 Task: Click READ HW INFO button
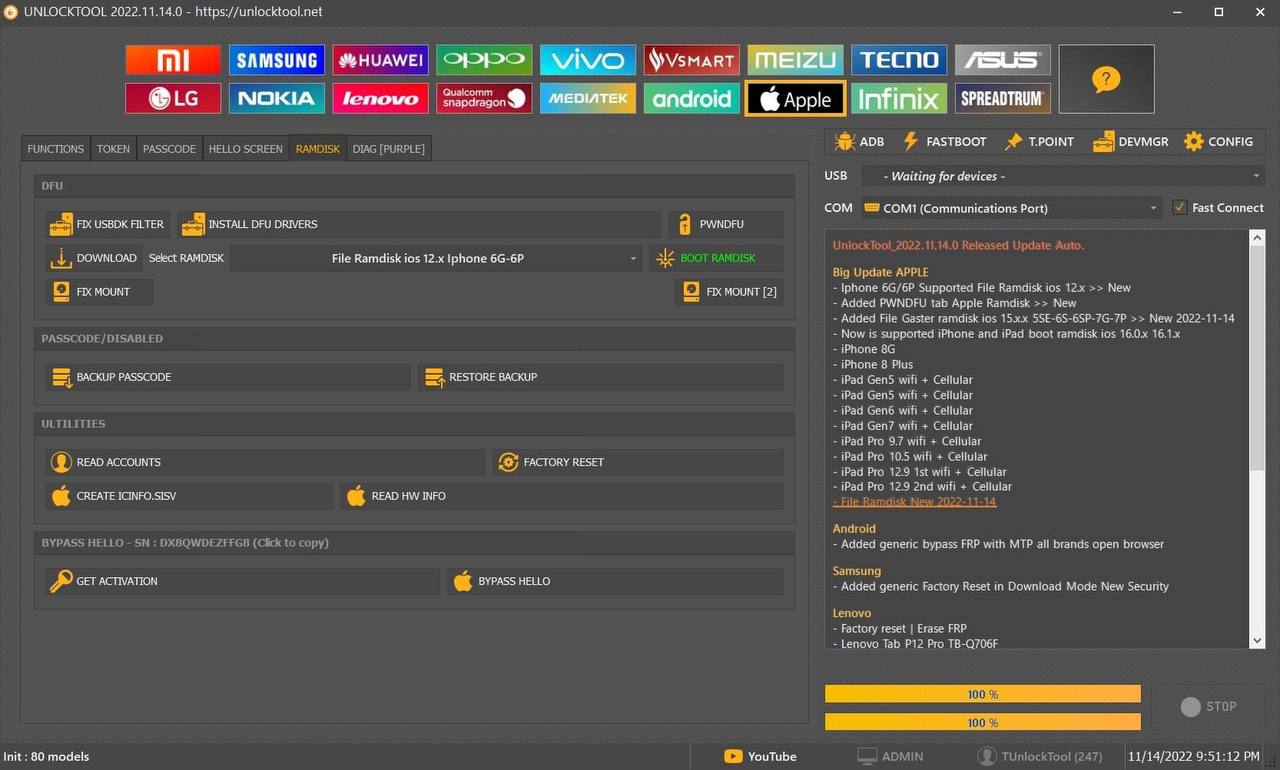coord(561,496)
